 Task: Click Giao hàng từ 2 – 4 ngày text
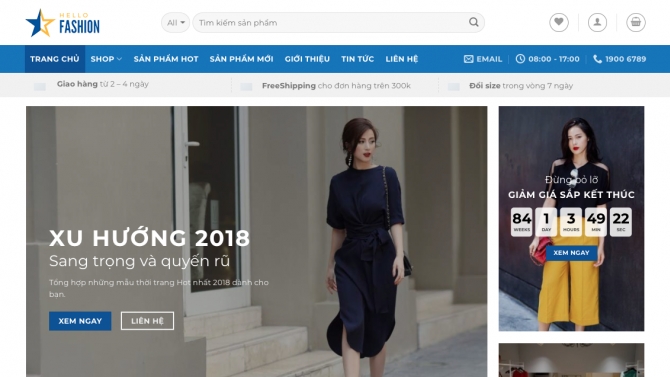point(103,84)
